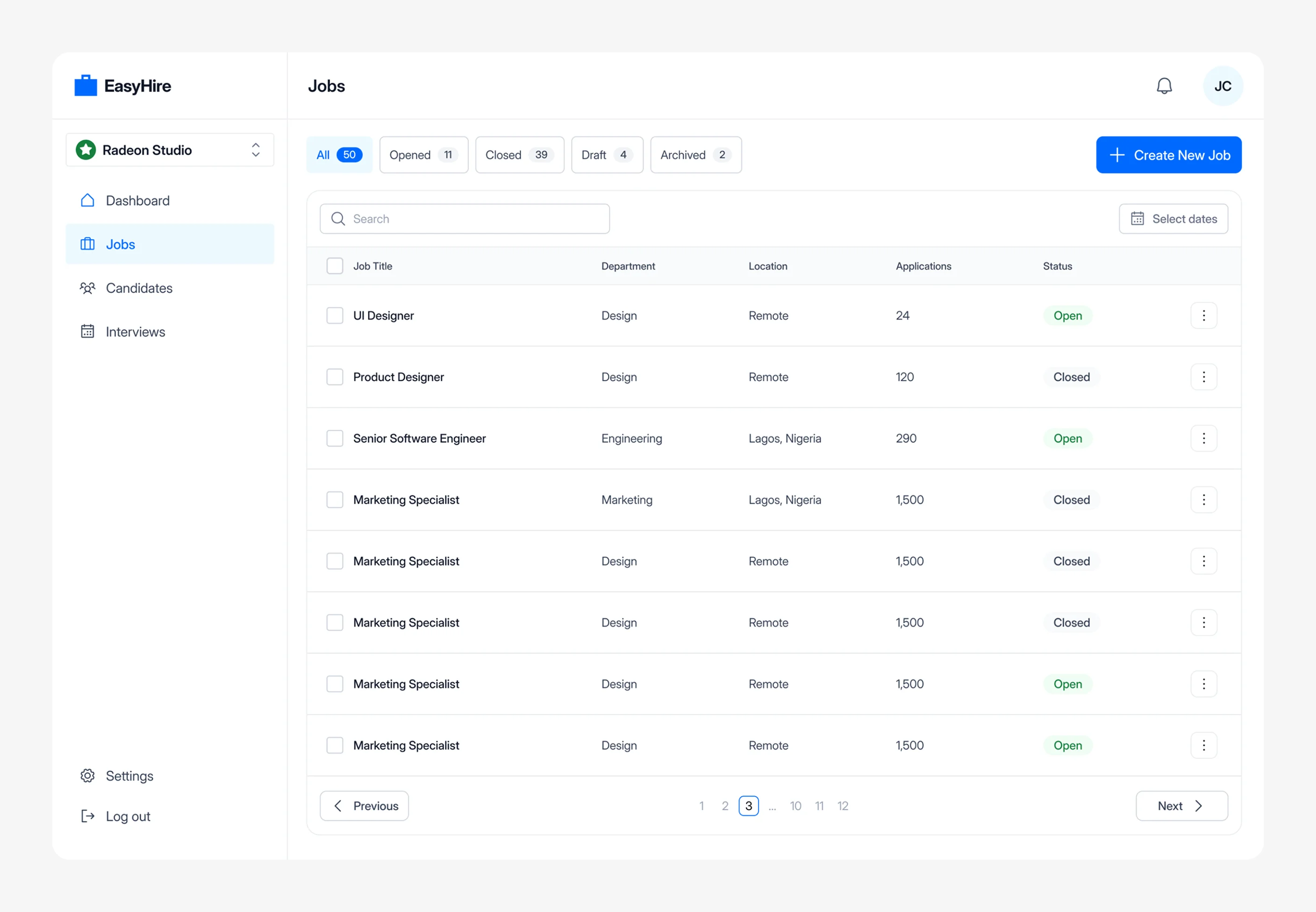Click the Settings gear icon
This screenshot has width=1316, height=912.
[87, 776]
